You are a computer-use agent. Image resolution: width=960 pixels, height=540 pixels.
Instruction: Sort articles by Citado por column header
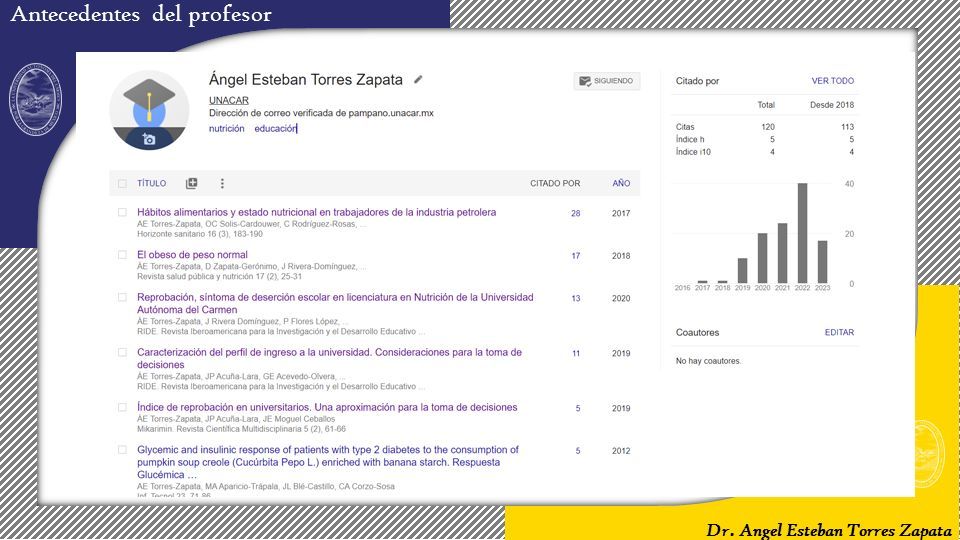pos(555,183)
